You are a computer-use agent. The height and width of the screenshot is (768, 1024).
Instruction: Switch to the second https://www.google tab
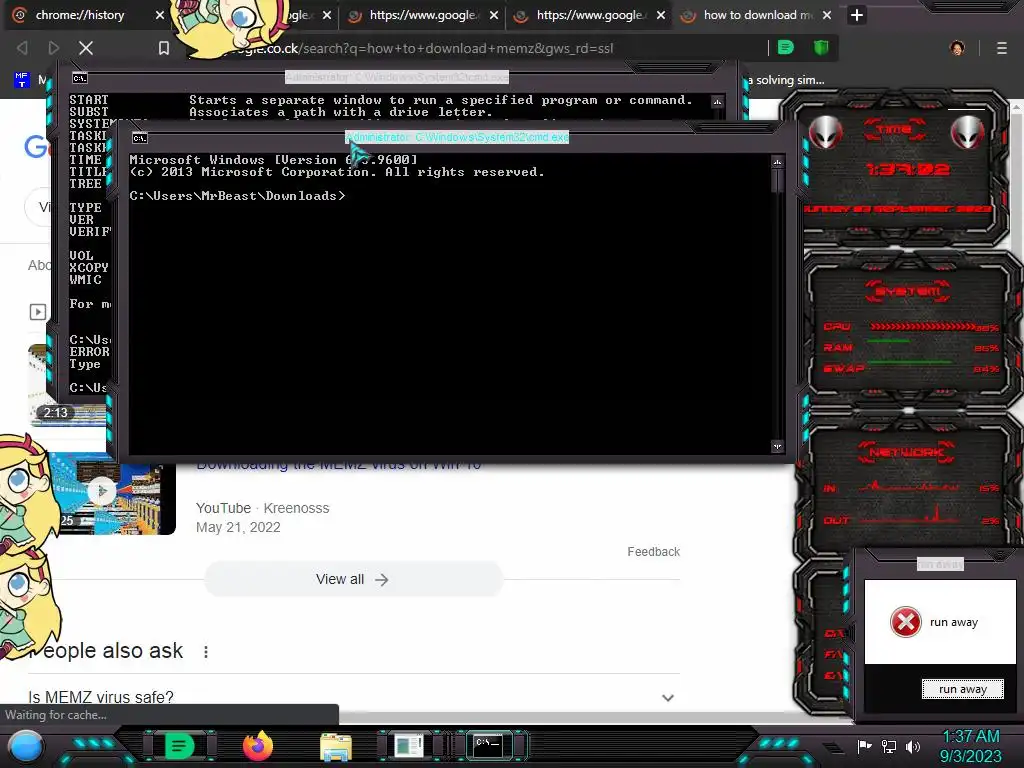(590, 15)
